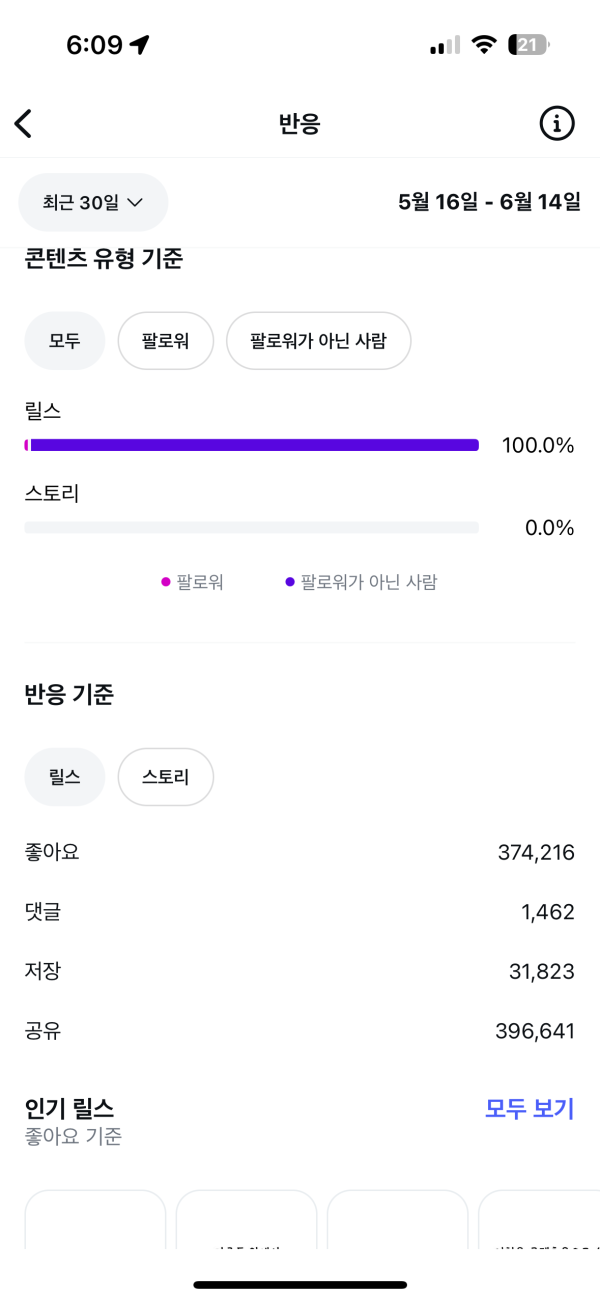
Task: Switch to the 릴스 reaction tab
Action: point(64,777)
